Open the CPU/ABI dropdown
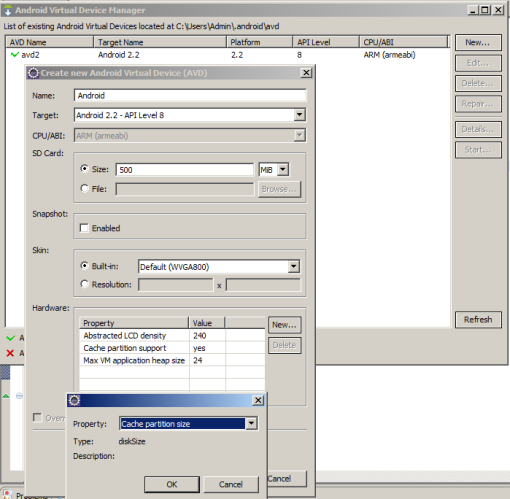510x499 pixels. 299,135
